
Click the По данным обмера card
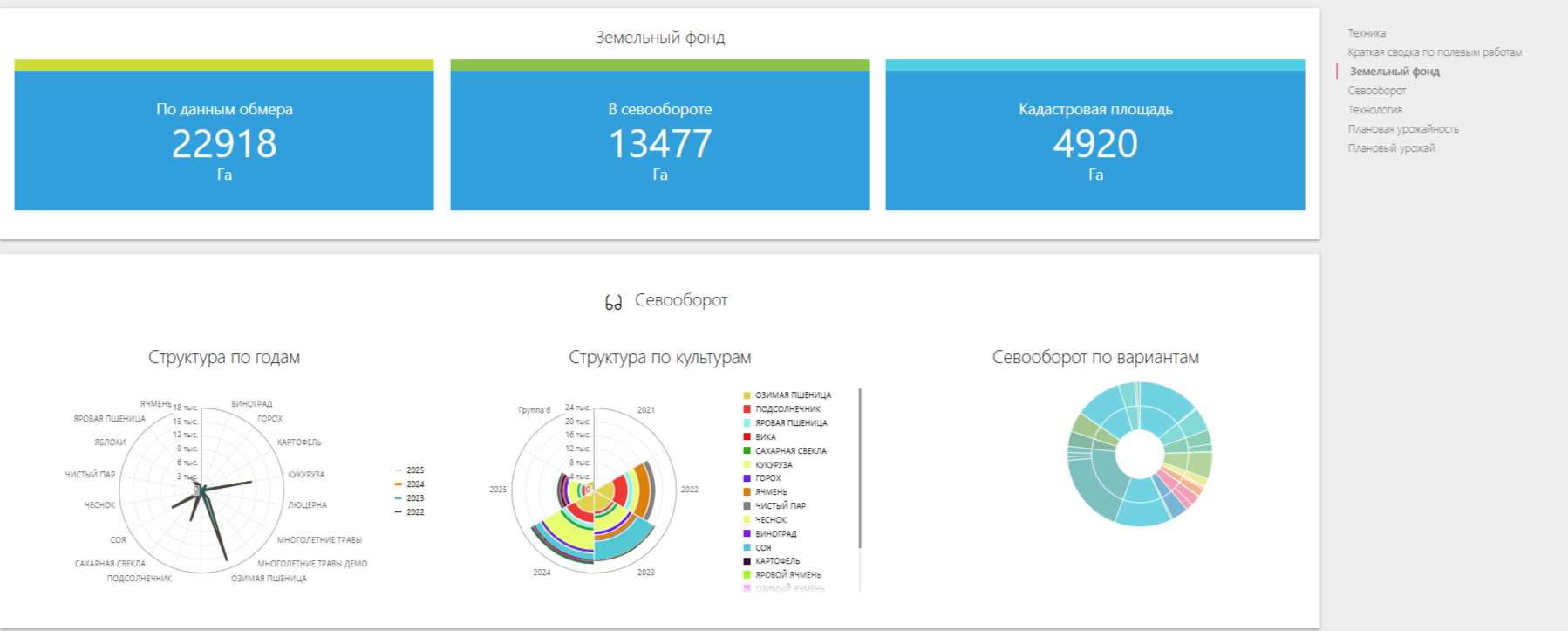tap(224, 140)
